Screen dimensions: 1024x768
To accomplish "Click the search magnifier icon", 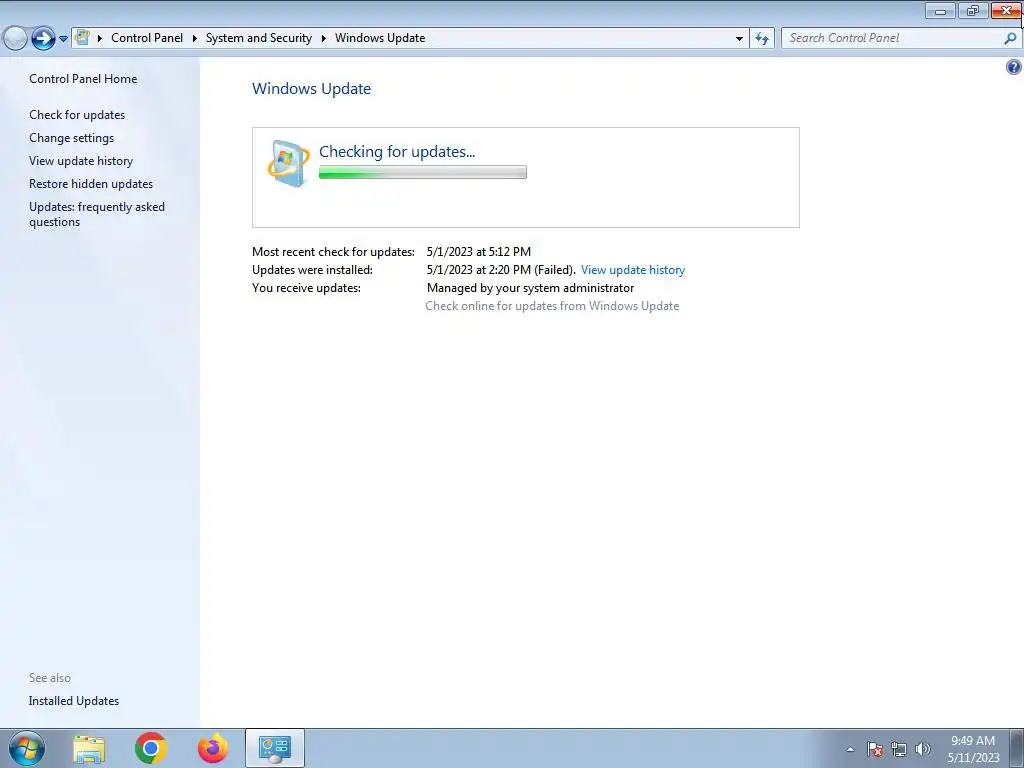I will pos(1010,38).
